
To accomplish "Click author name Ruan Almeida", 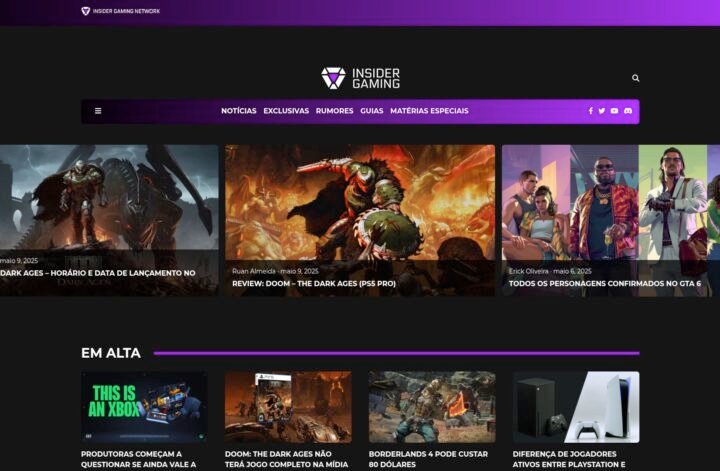I will tap(254, 271).
